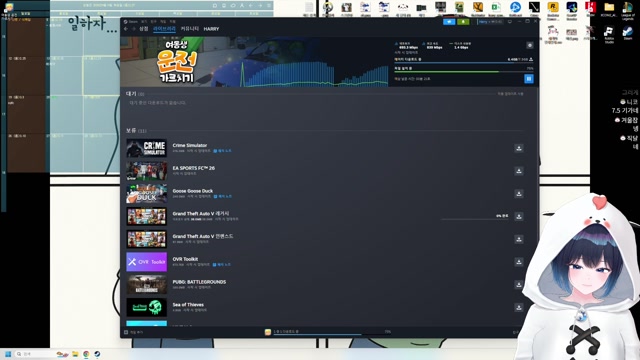Viewport: 640px width, 360px height.
Task: Select the "OVR Toolkit" title text
Action: pos(185,259)
